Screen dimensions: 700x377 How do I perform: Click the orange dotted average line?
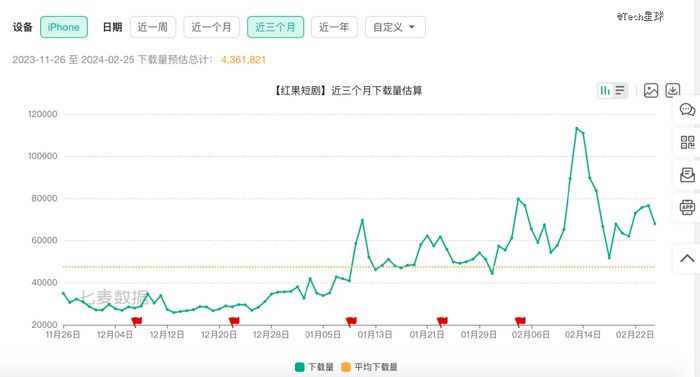359,267
